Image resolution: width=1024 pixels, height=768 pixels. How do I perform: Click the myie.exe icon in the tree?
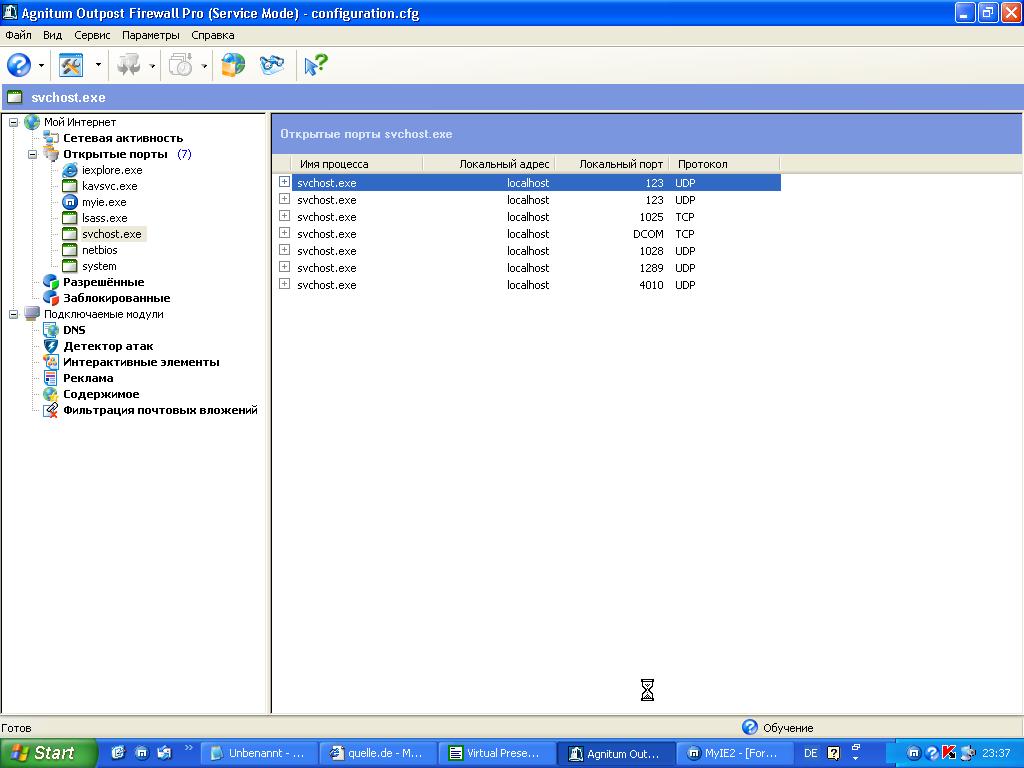click(x=70, y=202)
